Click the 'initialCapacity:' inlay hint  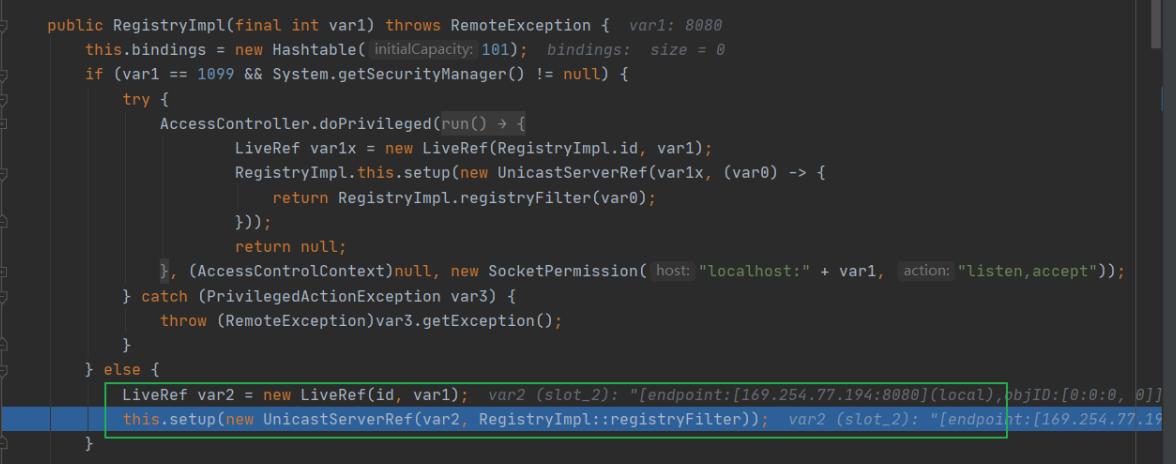click(424, 50)
